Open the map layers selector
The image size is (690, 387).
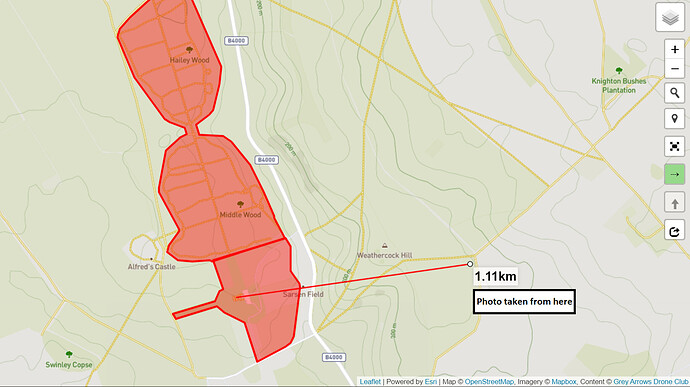click(x=670, y=18)
